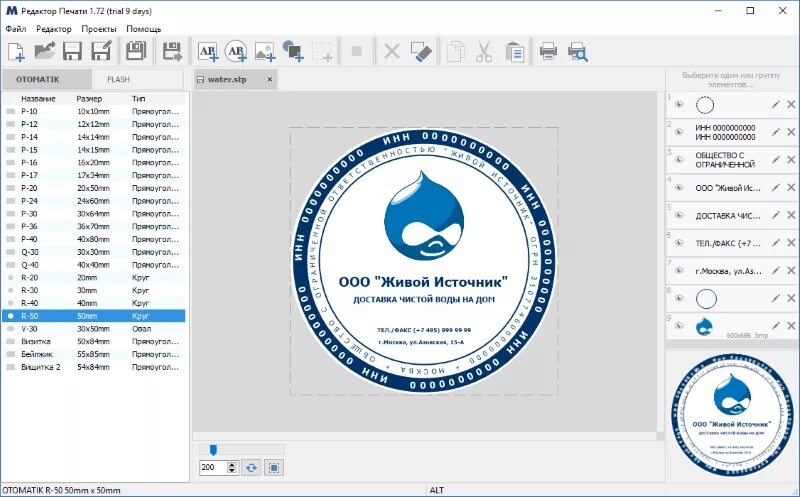
Task: Add dashed selection frame icon
Action: point(322,52)
